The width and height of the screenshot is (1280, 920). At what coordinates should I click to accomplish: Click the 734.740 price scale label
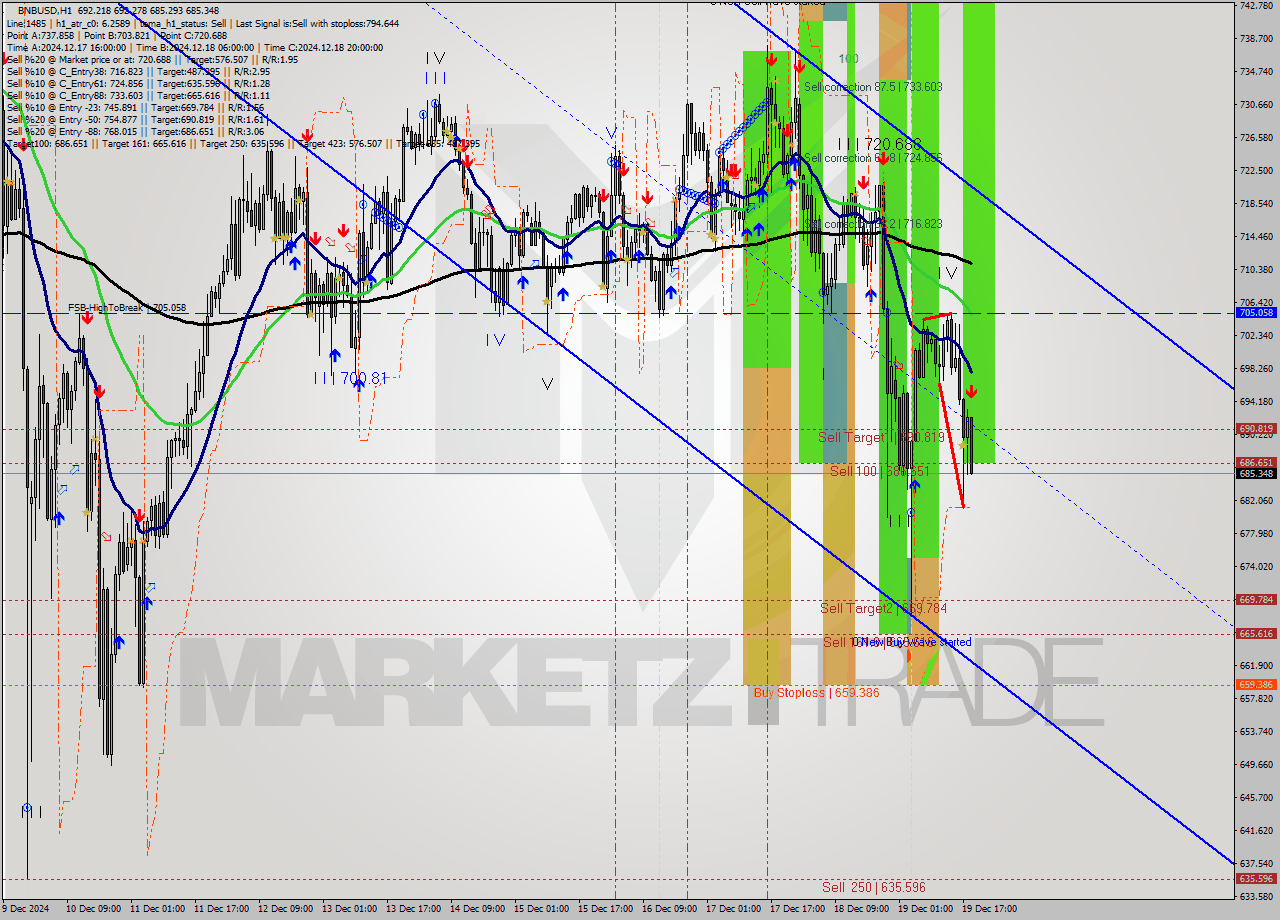pos(1256,71)
